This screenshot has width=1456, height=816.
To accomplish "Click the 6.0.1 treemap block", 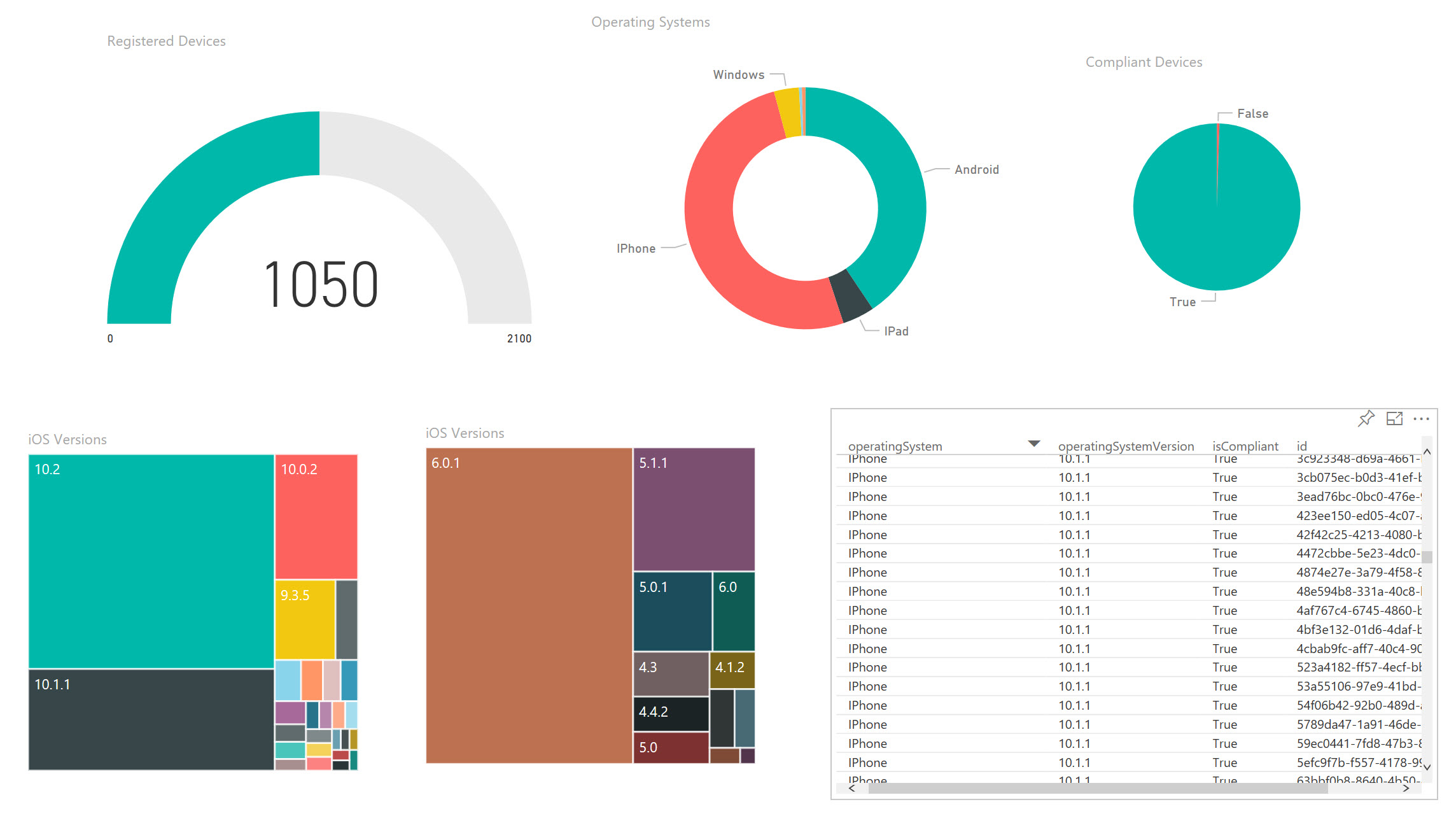I will (528, 605).
